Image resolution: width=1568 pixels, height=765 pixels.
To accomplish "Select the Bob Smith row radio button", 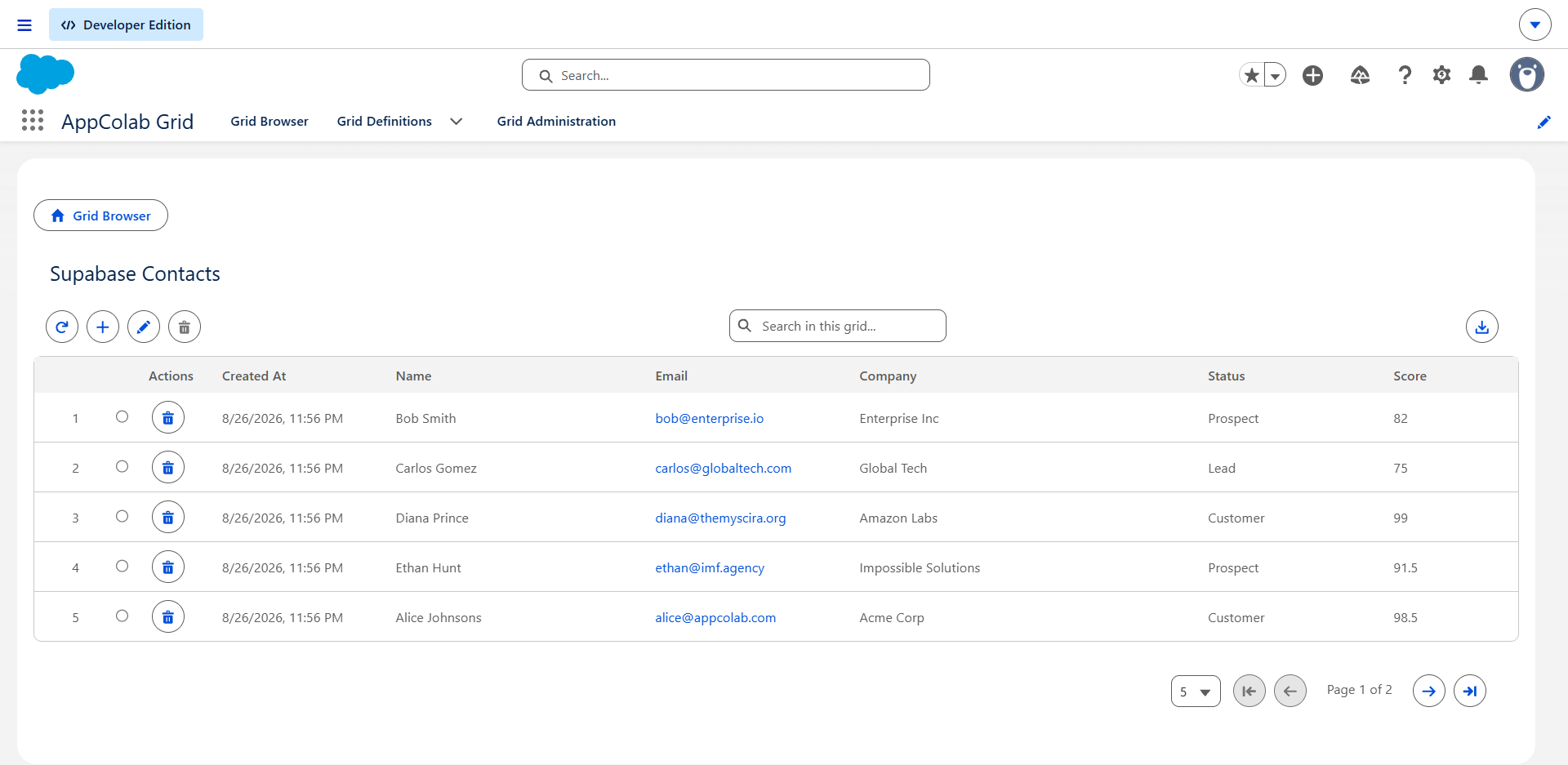I will tap(122, 416).
